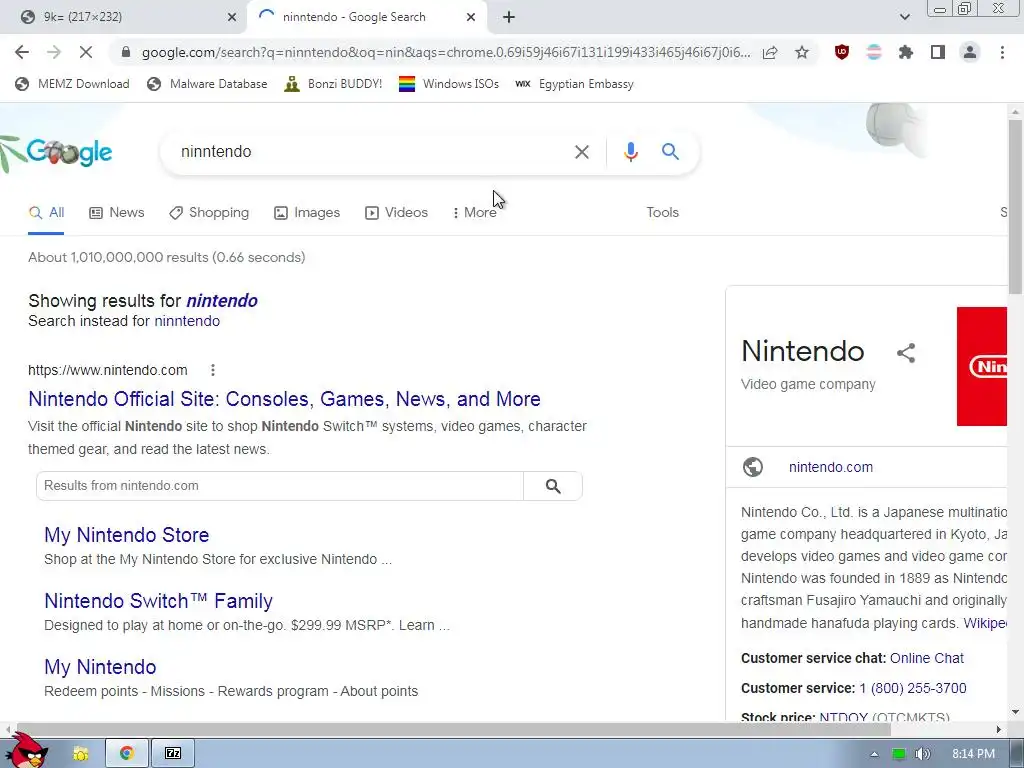Start voice search with microphone icon
This screenshot has height=768, width=1024.
(x=630, y=152)
